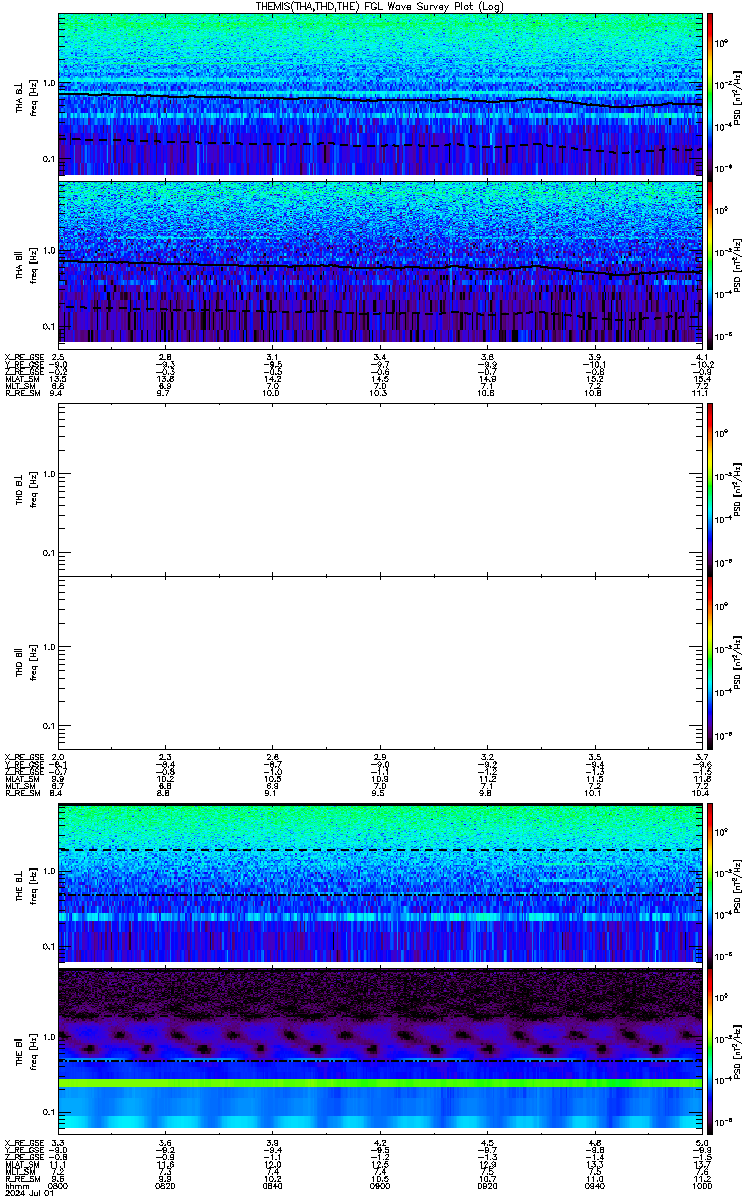Click the color bar beside the THE Bll panel
Image resolution: width=750 pixels, height=1200 pixels.
(710, 1049)
